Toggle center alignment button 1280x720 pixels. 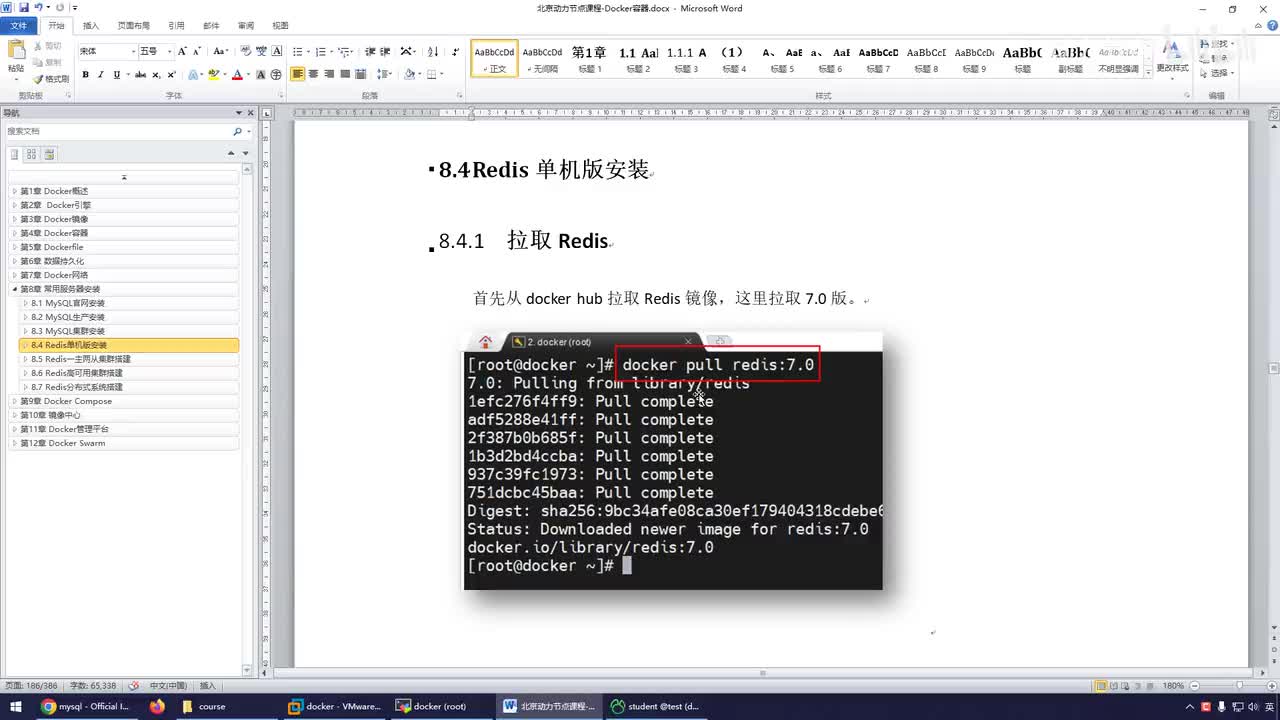click(x=314, y=74)
